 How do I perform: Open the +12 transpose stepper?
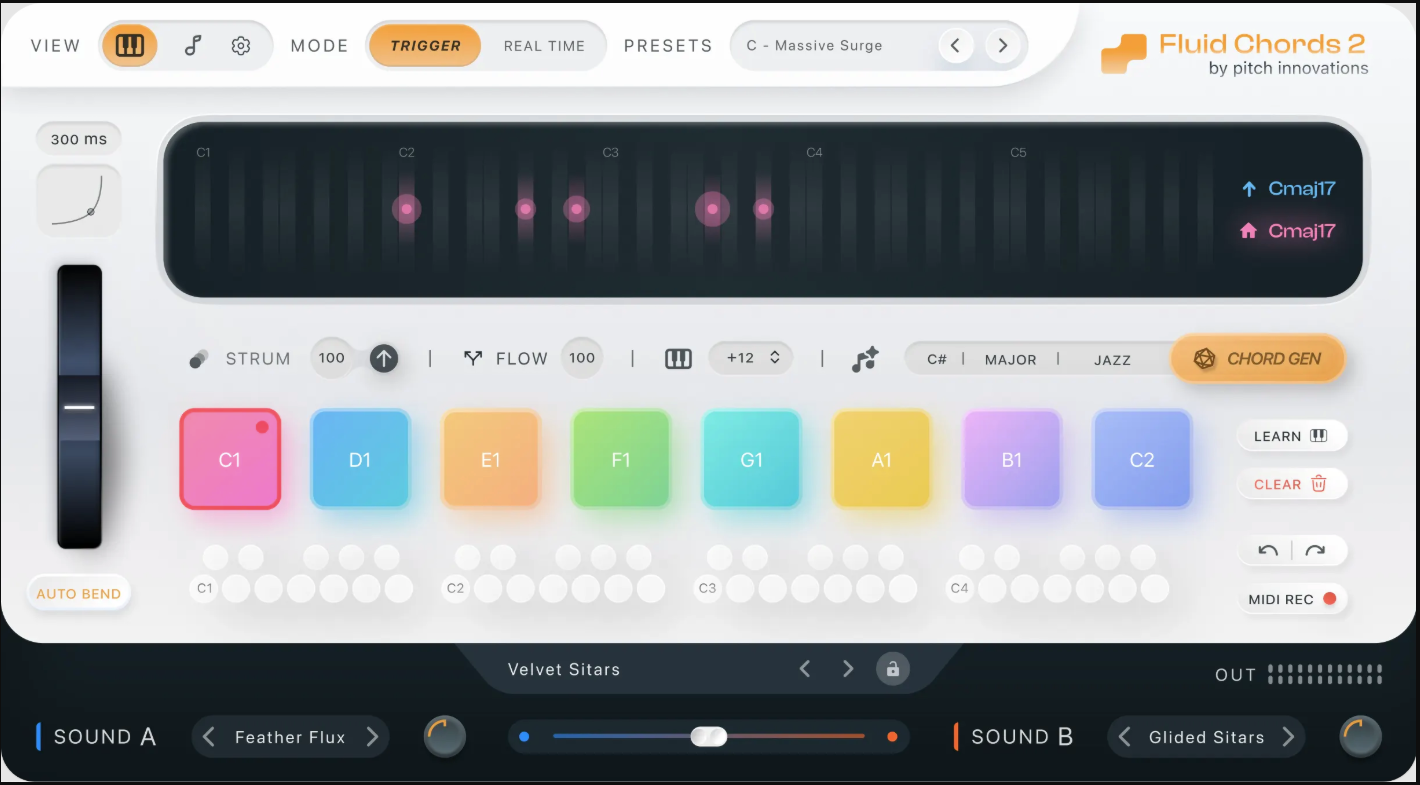click(x=751, y=357)
